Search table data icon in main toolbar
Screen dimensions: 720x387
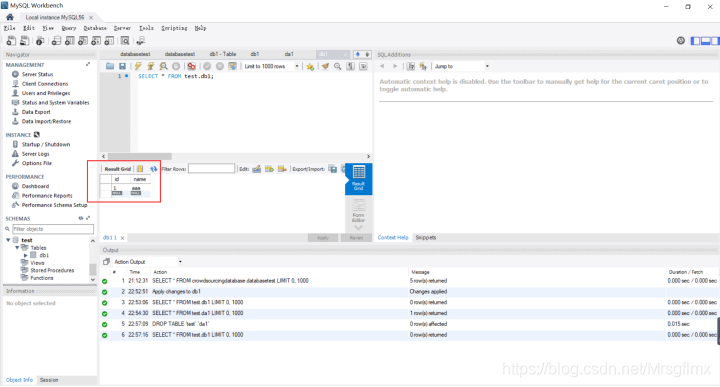tap(125, 41)
